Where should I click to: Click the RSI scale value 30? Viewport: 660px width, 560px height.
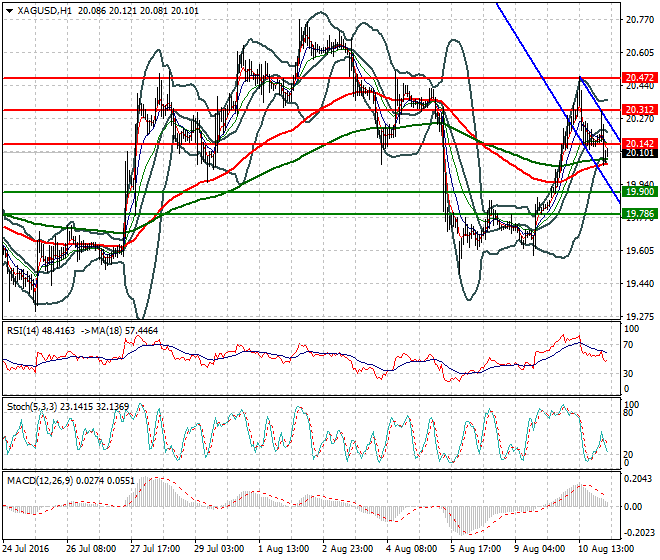tap(628, 373)
